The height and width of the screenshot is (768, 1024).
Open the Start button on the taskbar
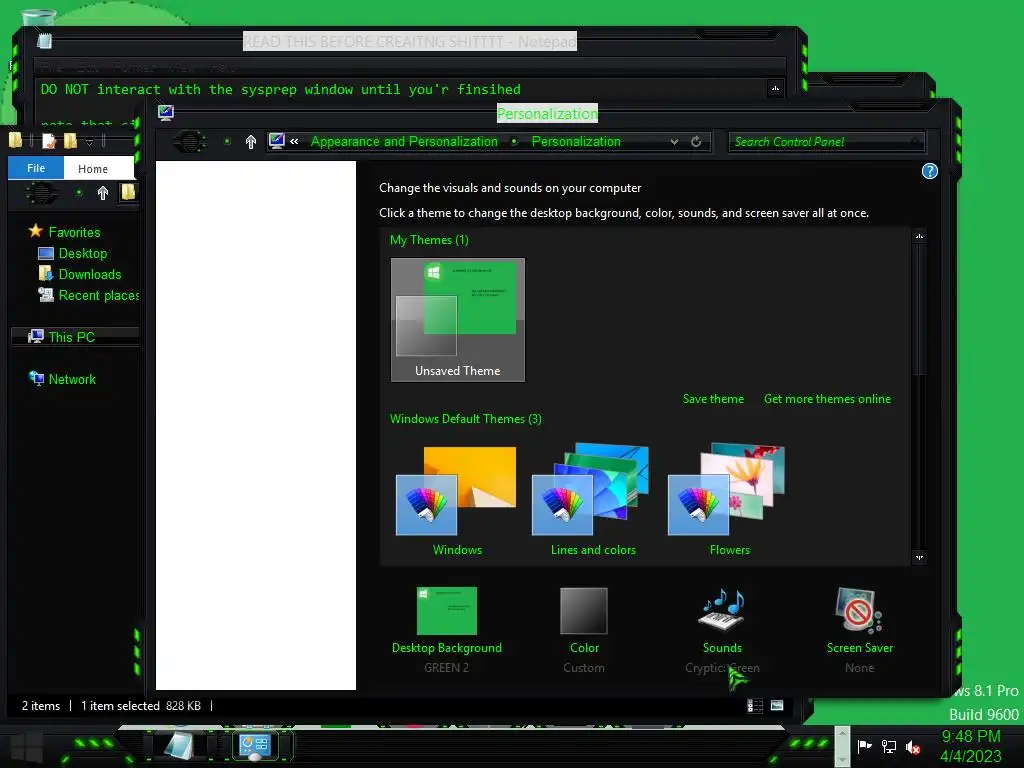27,746
